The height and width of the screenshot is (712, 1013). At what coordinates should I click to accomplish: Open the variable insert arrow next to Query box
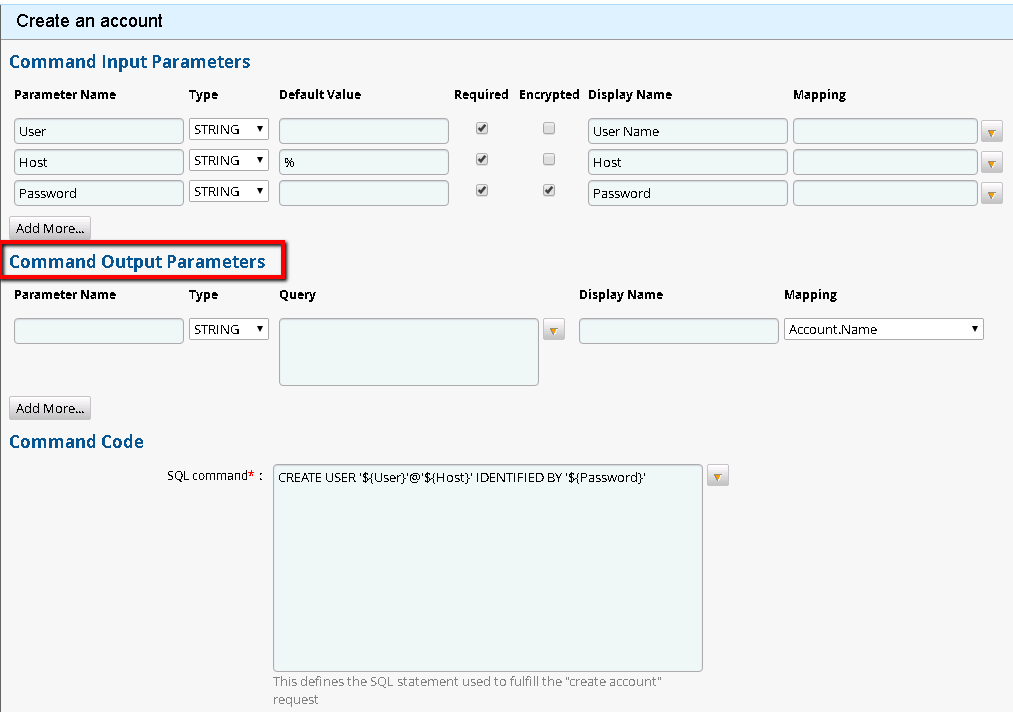[554, 329]
